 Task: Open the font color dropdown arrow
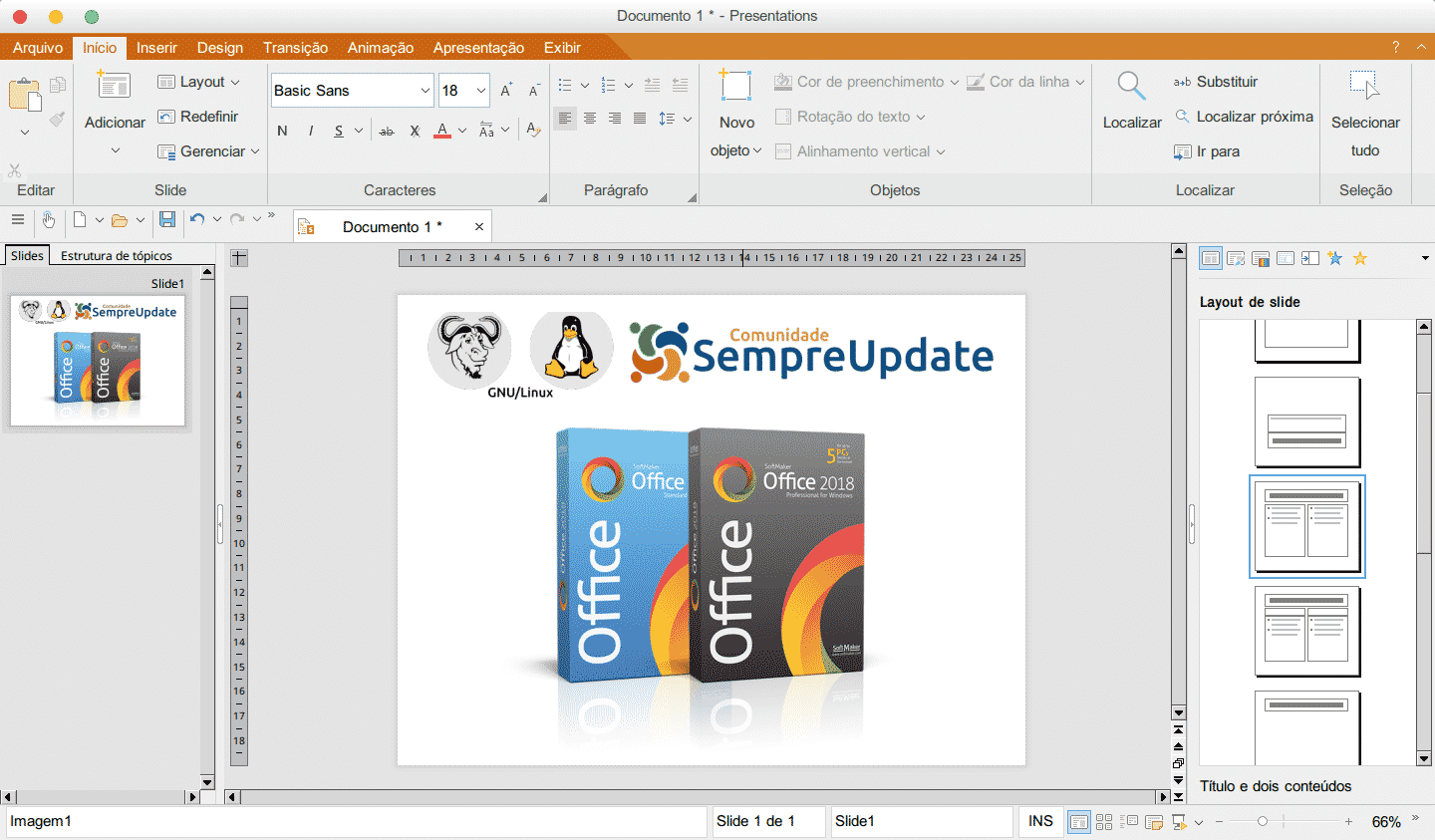[462, 131]
